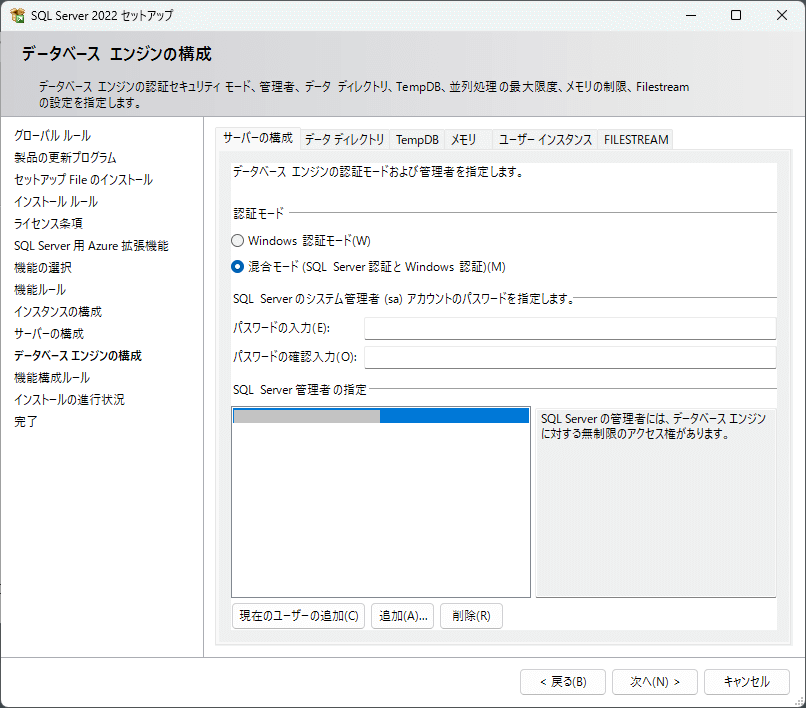
Task: Open the ユーザー インスタンス tab
Action: 545,139
